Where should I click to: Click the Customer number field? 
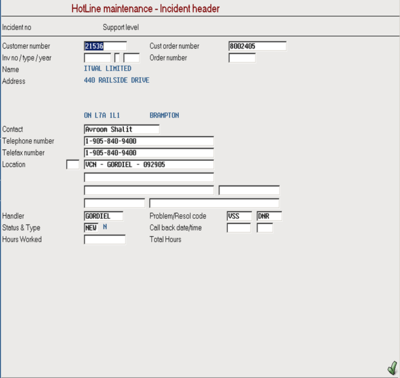[x=105, y=46]
